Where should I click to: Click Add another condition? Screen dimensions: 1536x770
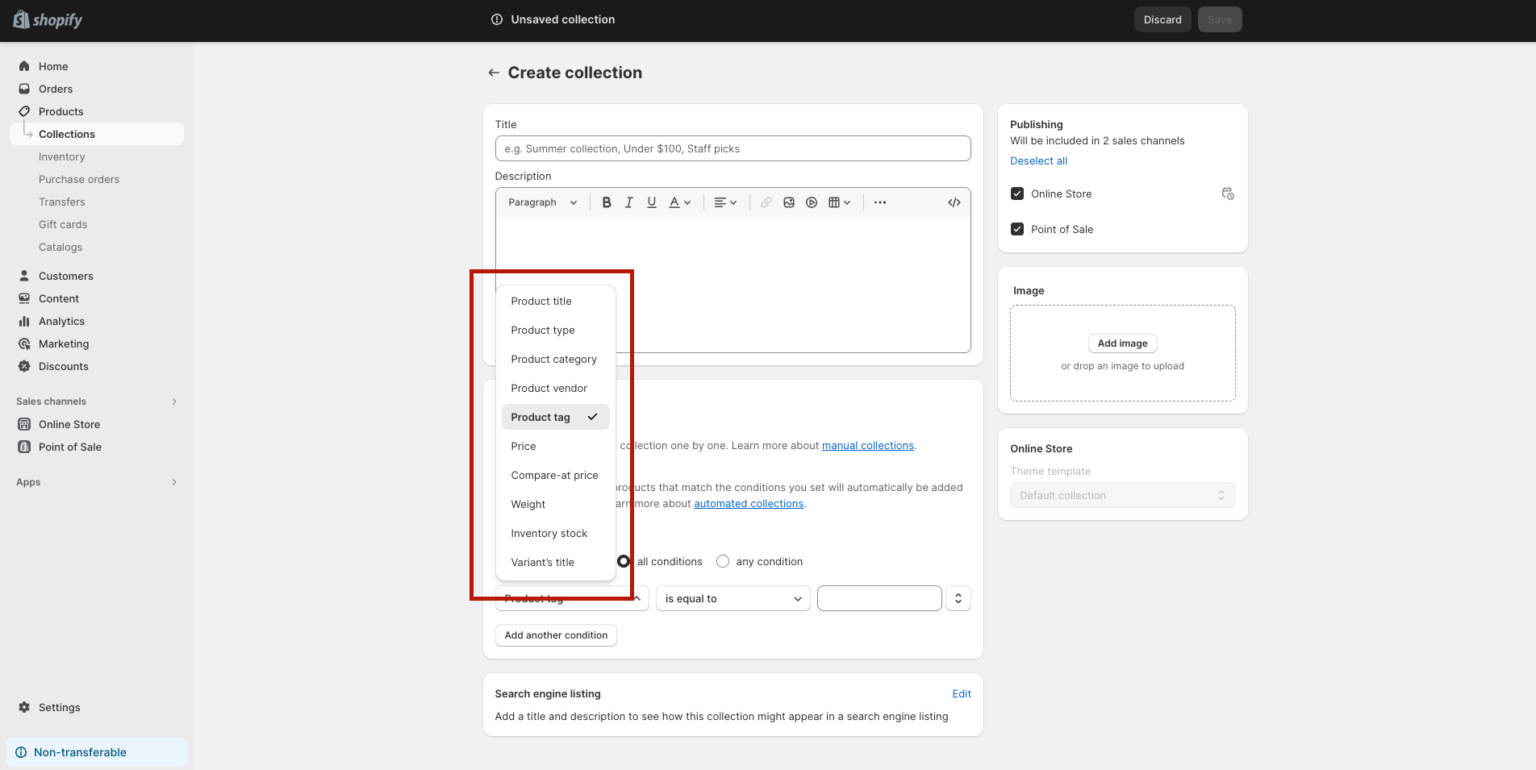click(x=556, y=635)
